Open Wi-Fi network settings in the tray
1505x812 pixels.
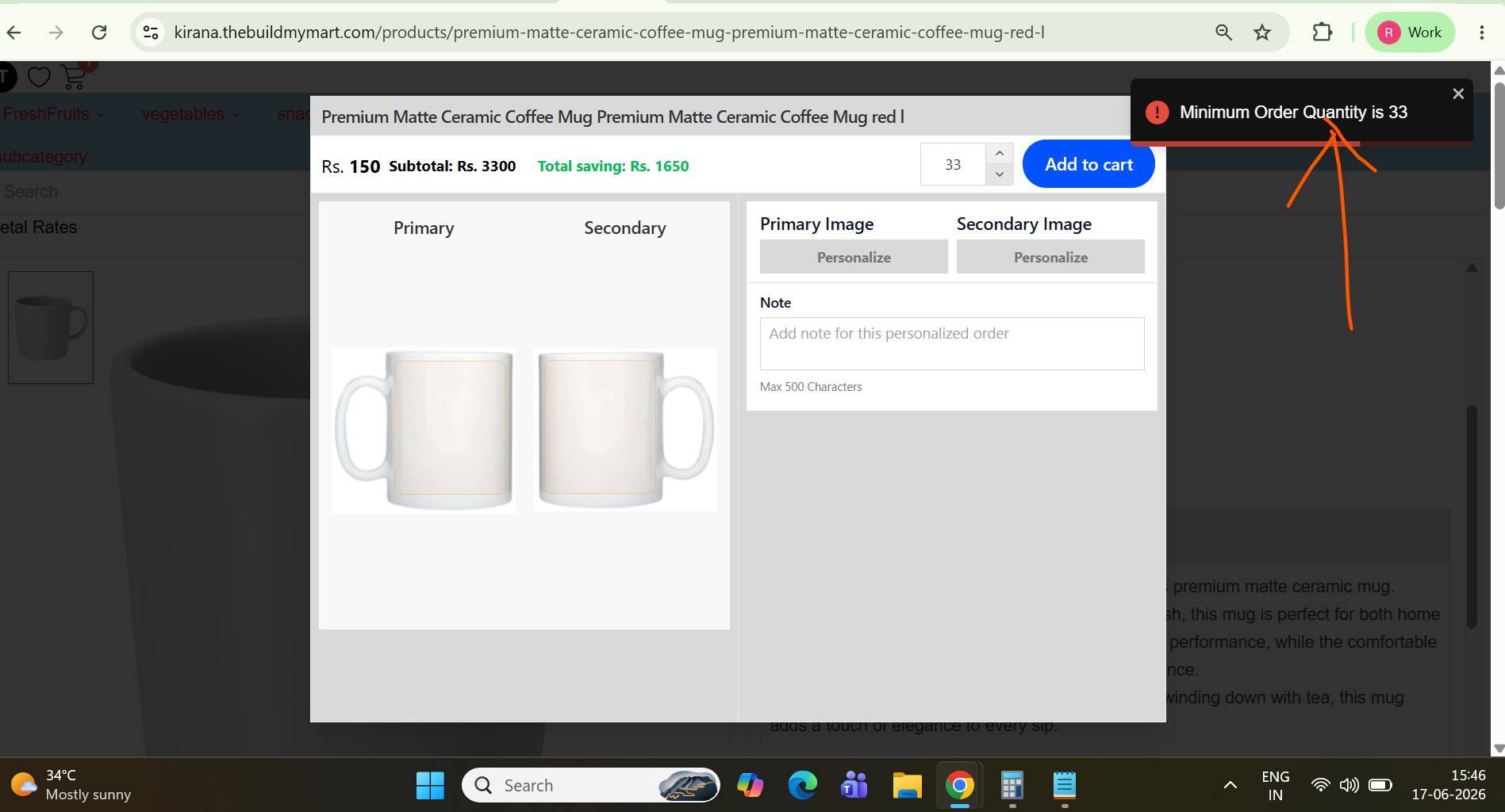1320,786
